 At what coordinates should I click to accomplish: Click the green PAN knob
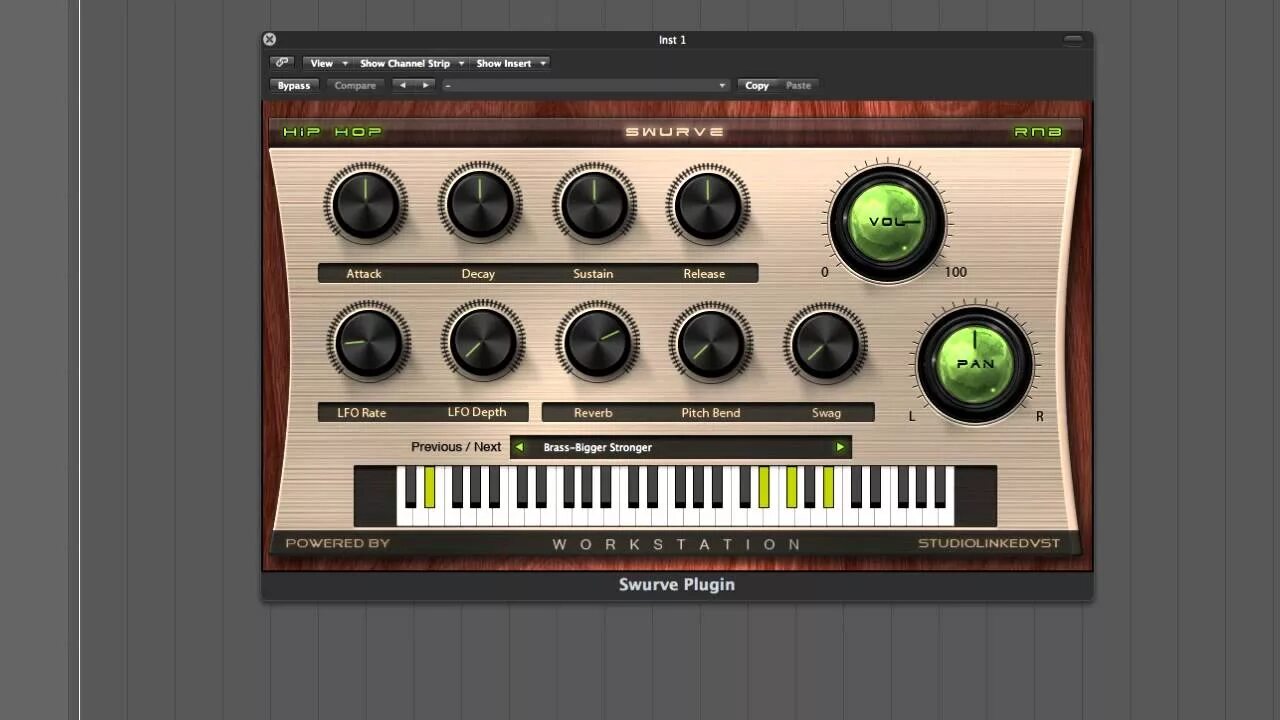[x=975, y=364]
